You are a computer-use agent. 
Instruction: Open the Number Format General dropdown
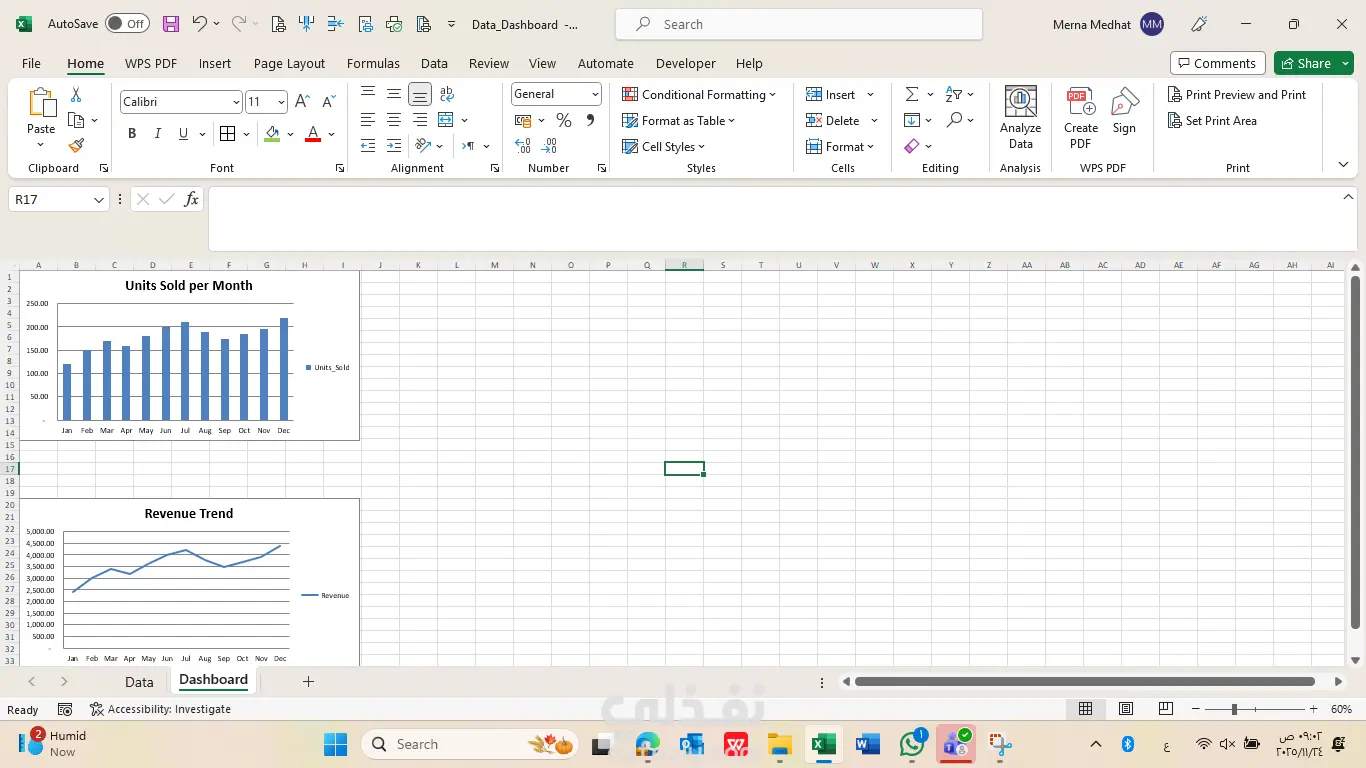tap(595, 94)
